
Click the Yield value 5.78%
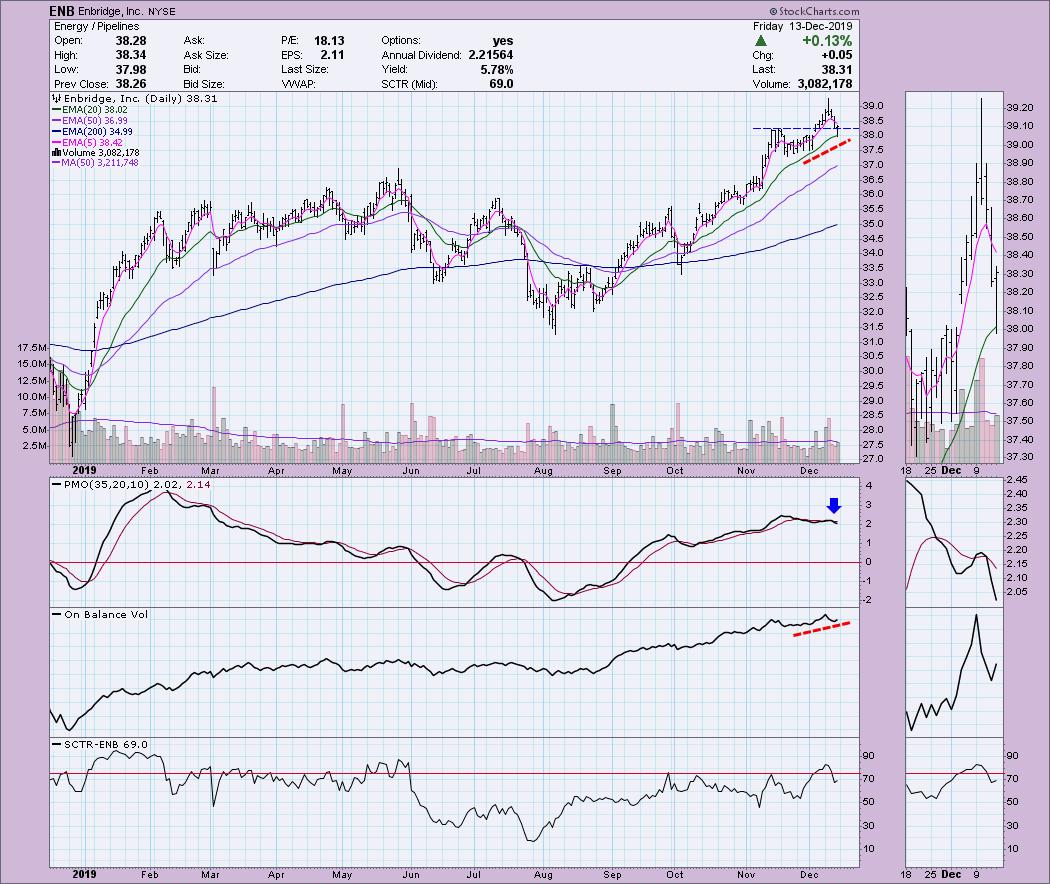click(x=496, y=70)
